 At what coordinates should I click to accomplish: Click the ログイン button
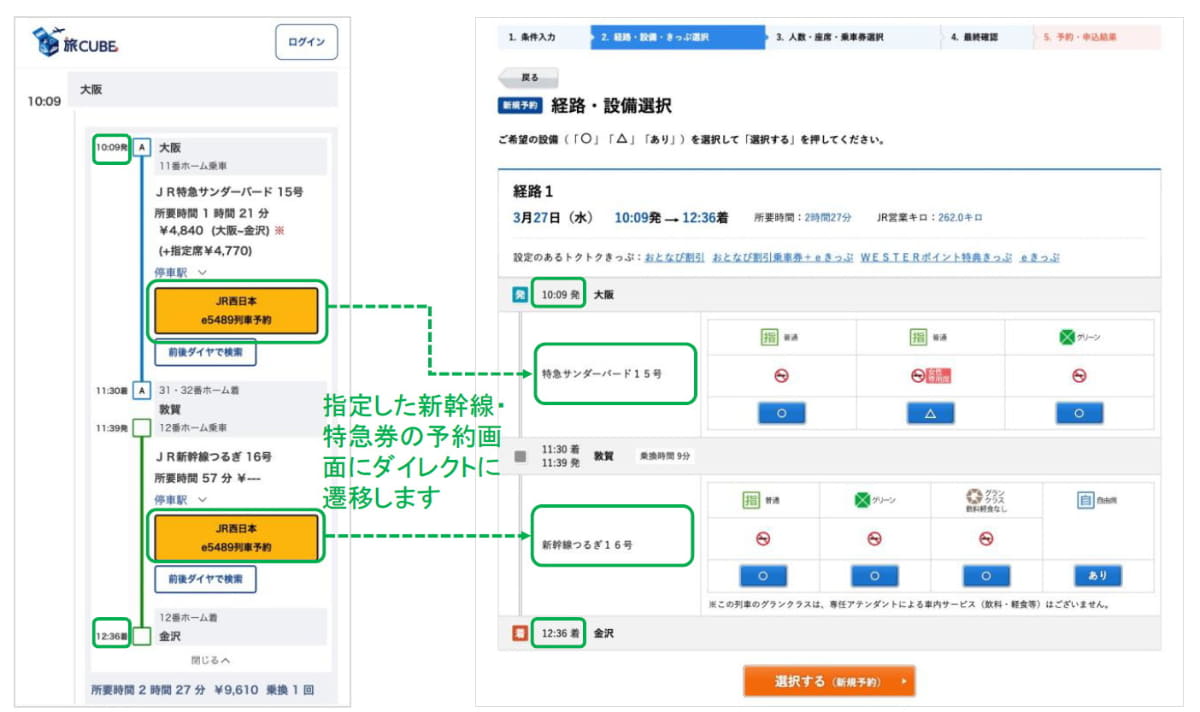point(306,42)
